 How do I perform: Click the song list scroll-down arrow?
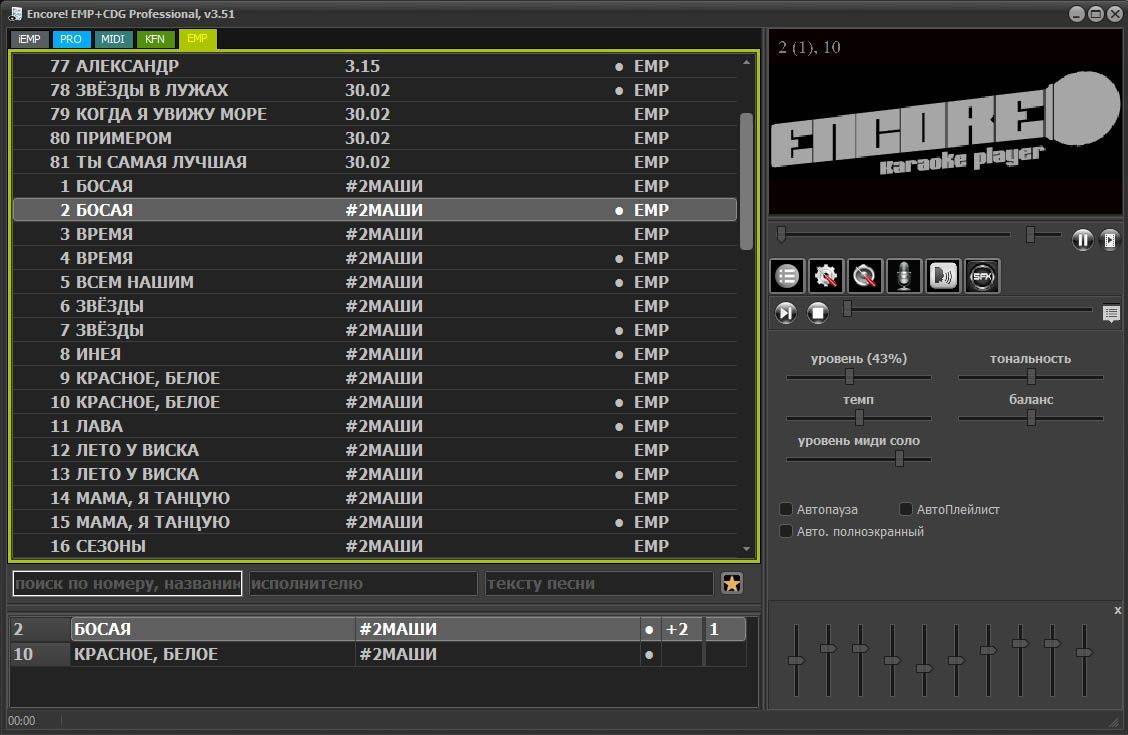click(x=746, y=549)
